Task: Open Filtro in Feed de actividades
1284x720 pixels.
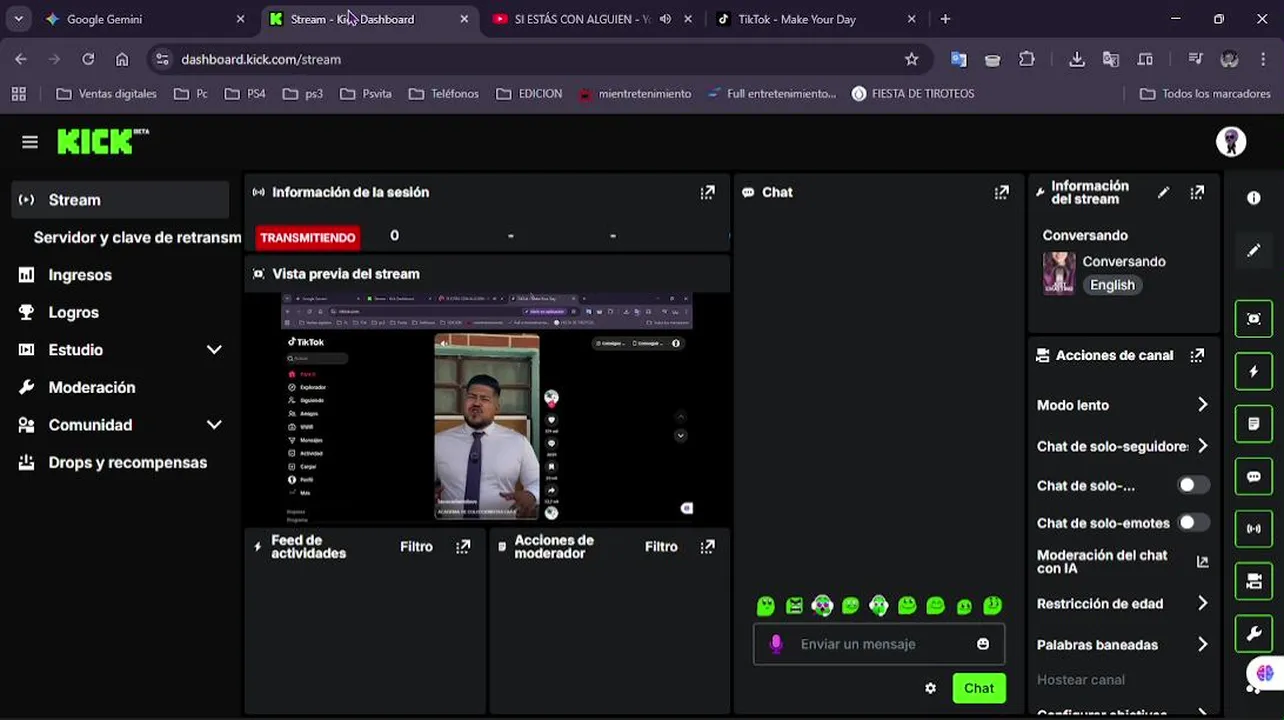Action: tap(416, 547)
